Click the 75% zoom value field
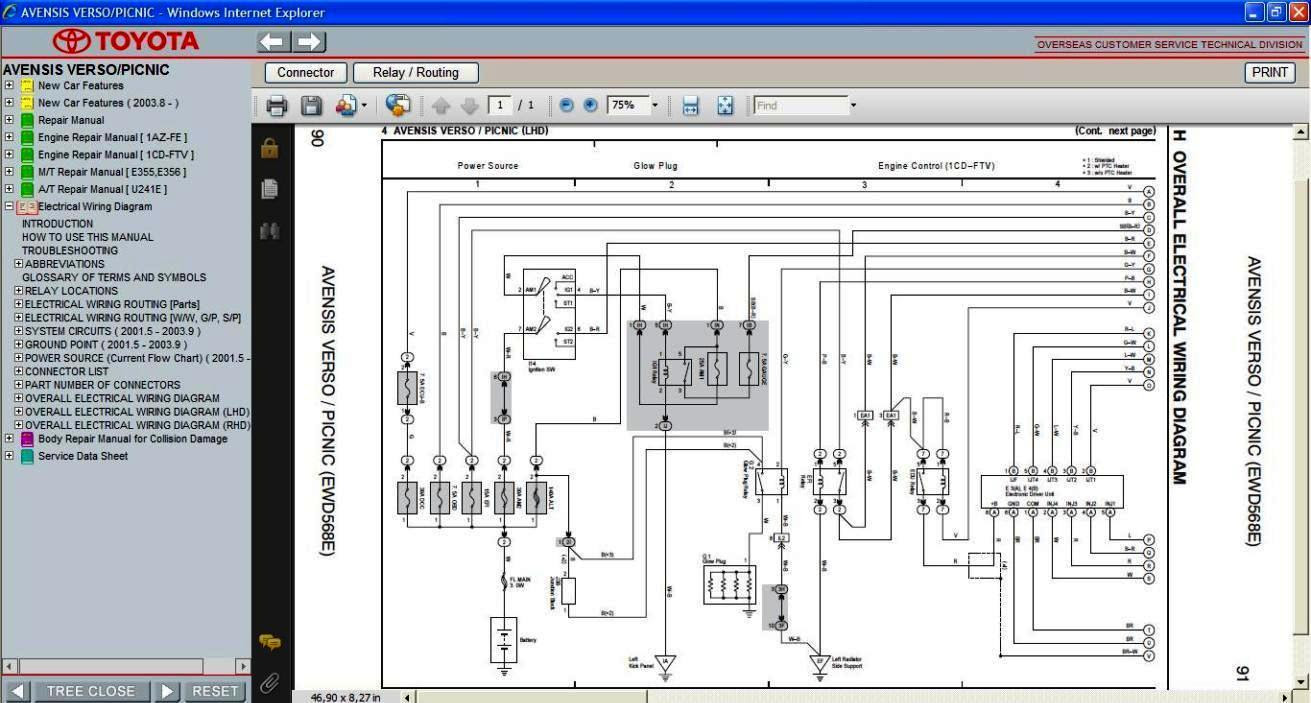The width and height of the screenshot is (1311, 703). pyautogui.click(x=627, y=105)
